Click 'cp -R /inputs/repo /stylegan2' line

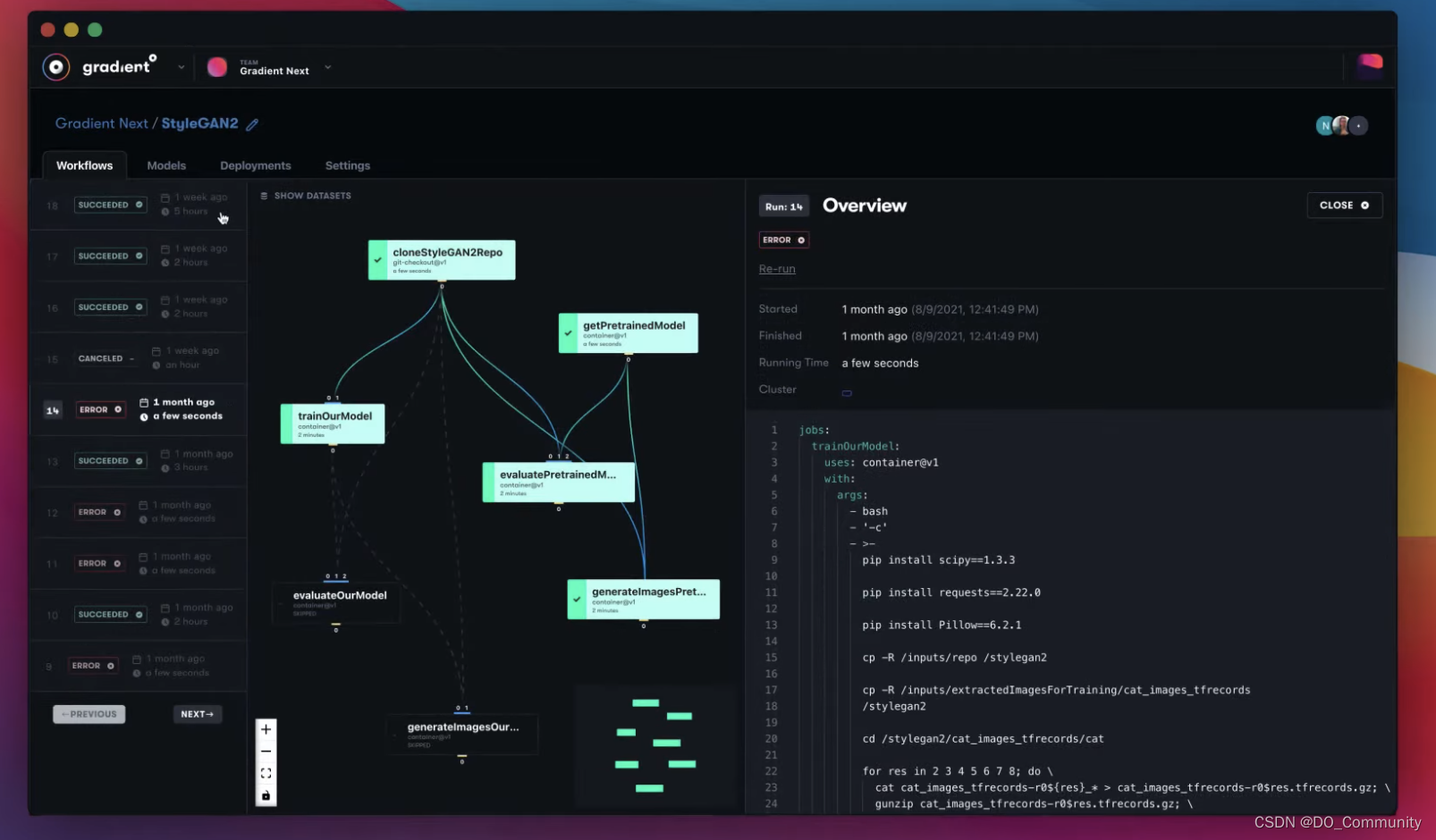click(954, 658)
